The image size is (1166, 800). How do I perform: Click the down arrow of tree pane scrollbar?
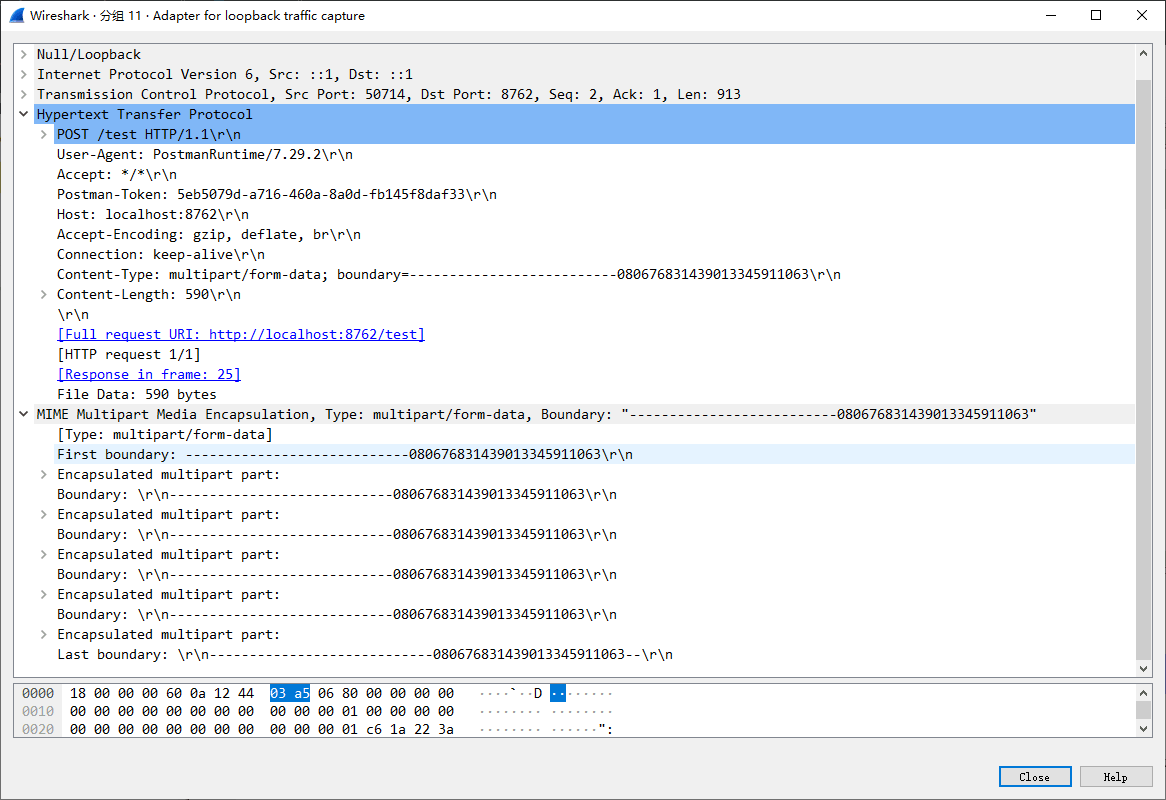1144,668
